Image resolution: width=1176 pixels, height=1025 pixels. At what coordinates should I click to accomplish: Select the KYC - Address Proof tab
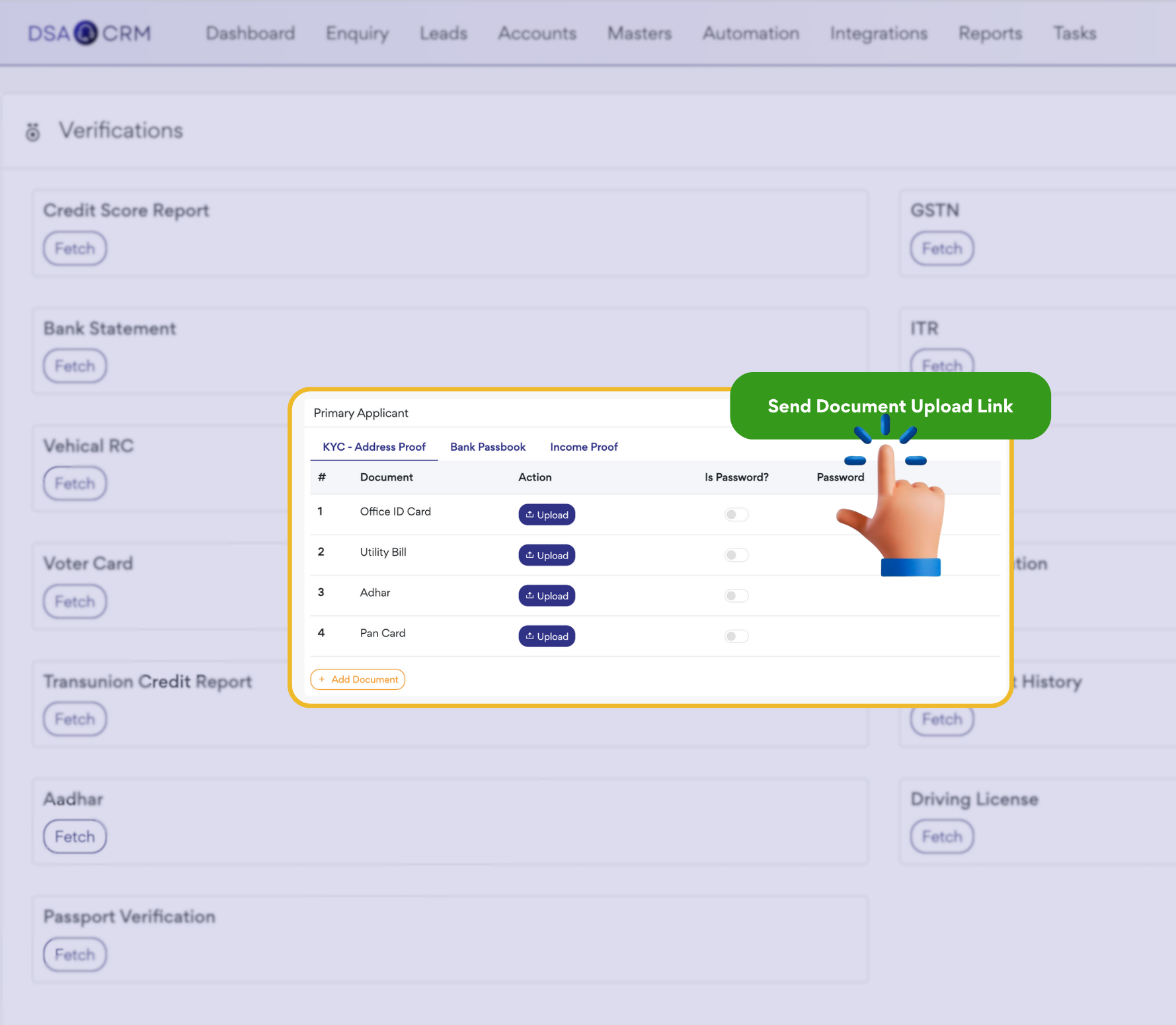point(373,447)
